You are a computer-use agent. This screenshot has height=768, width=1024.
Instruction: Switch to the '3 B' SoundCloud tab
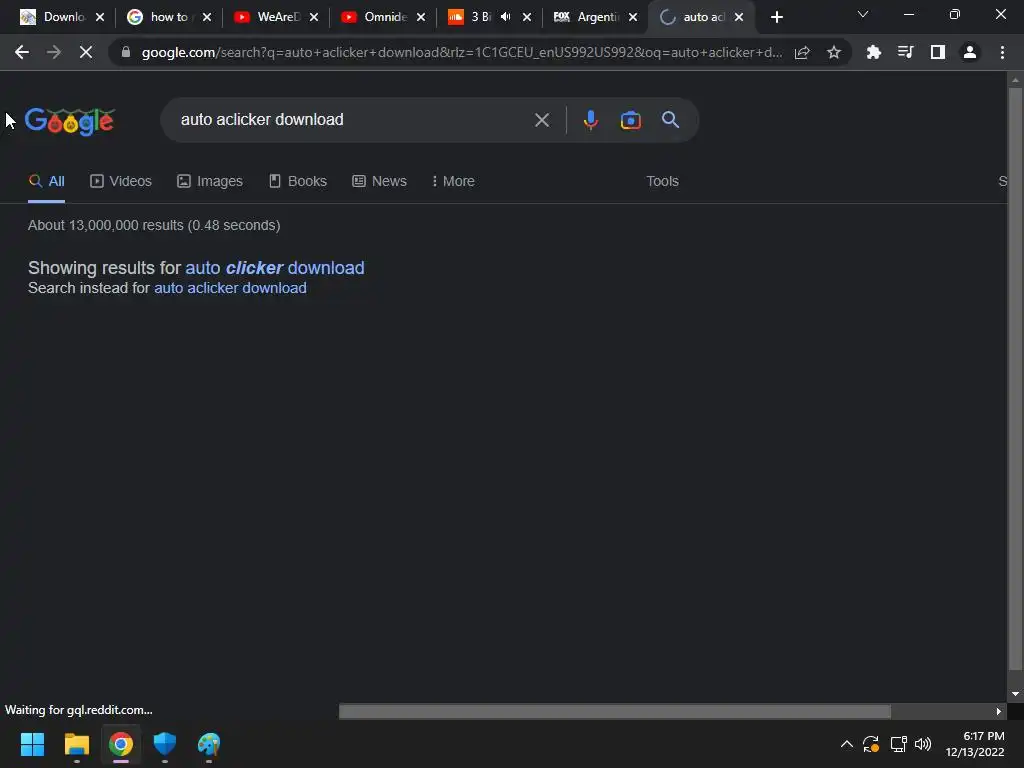pyautogui.click(x=470, y=17)
